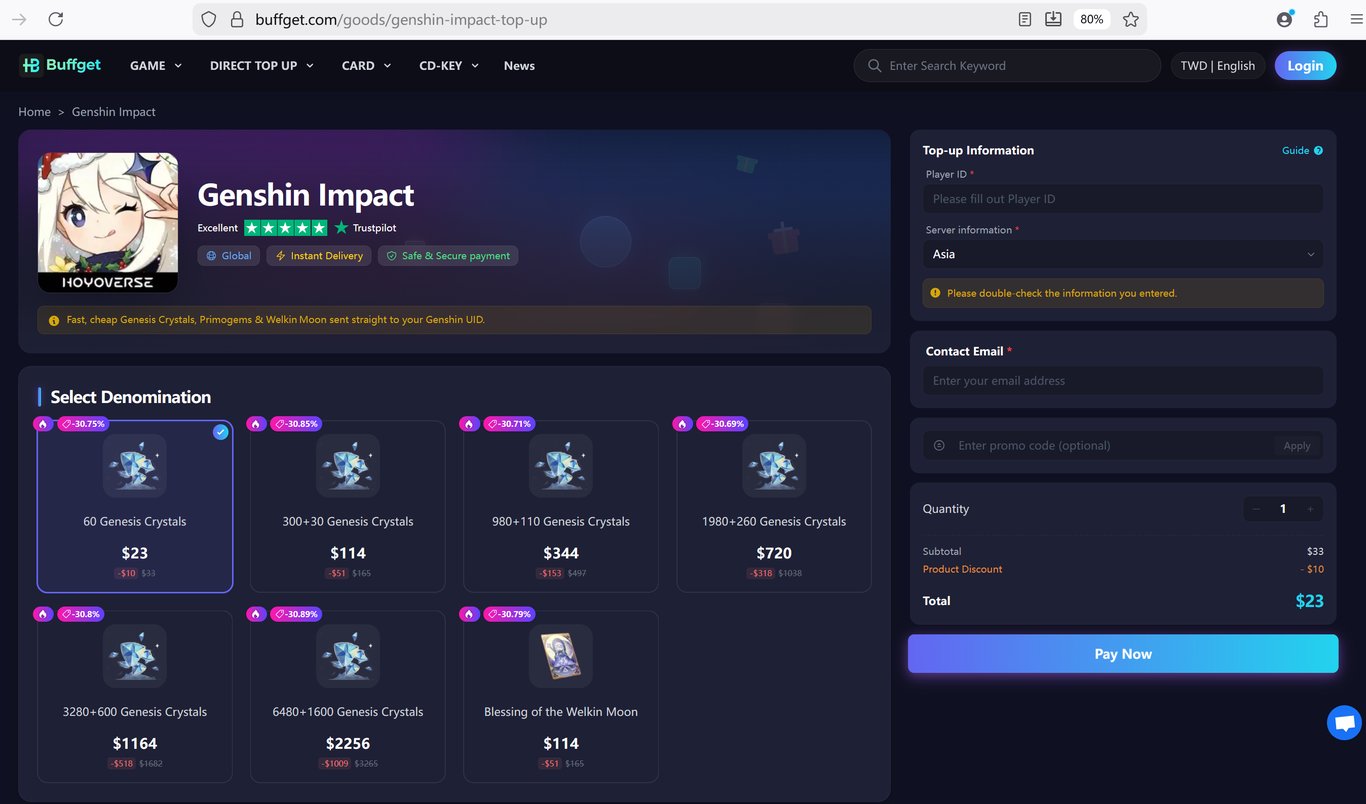Click the browser zoom 80% indicator
Viewport: 1366px width, 804px height.
(x=1091, y=19)
